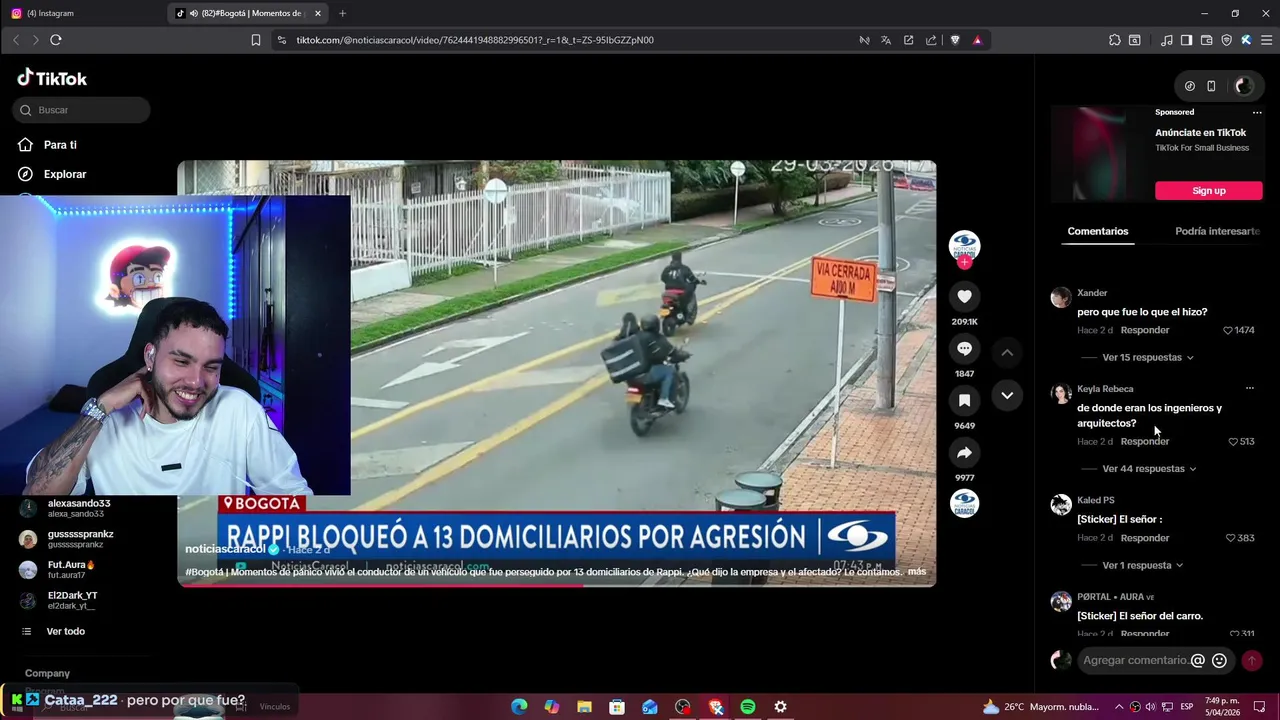Go to previous video with up arrow
This screenshot has height=720, width=1280.
[1007, 352]
